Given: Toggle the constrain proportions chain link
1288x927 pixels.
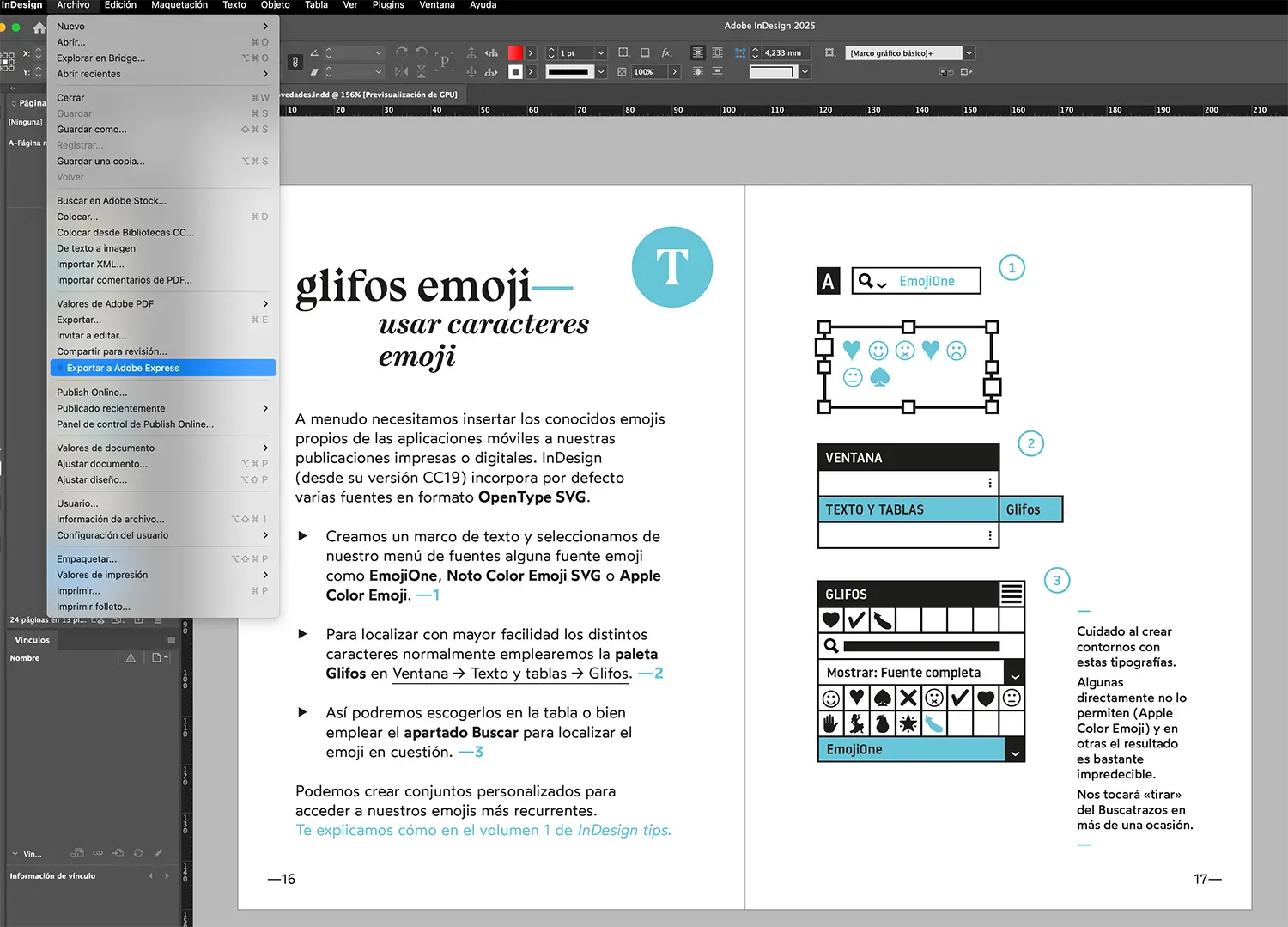Looking at the screenshot, I should coord(295,62).
